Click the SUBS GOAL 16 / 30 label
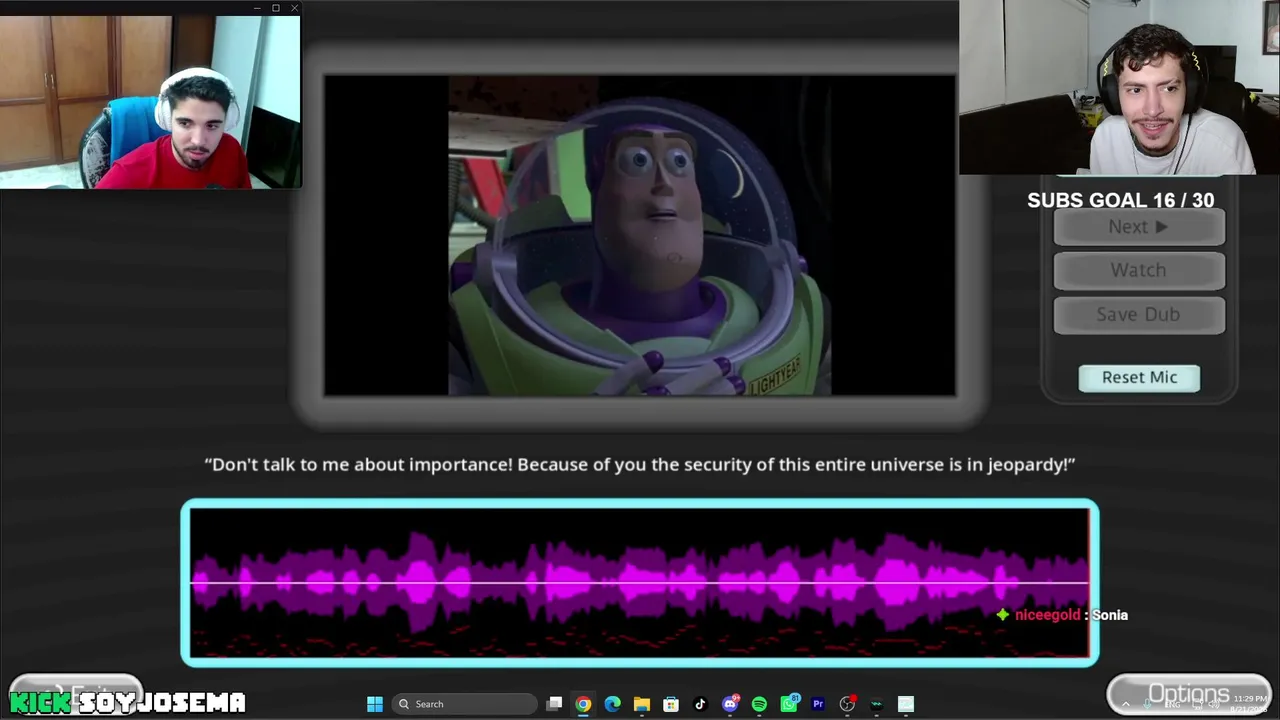 point(1121,200)
